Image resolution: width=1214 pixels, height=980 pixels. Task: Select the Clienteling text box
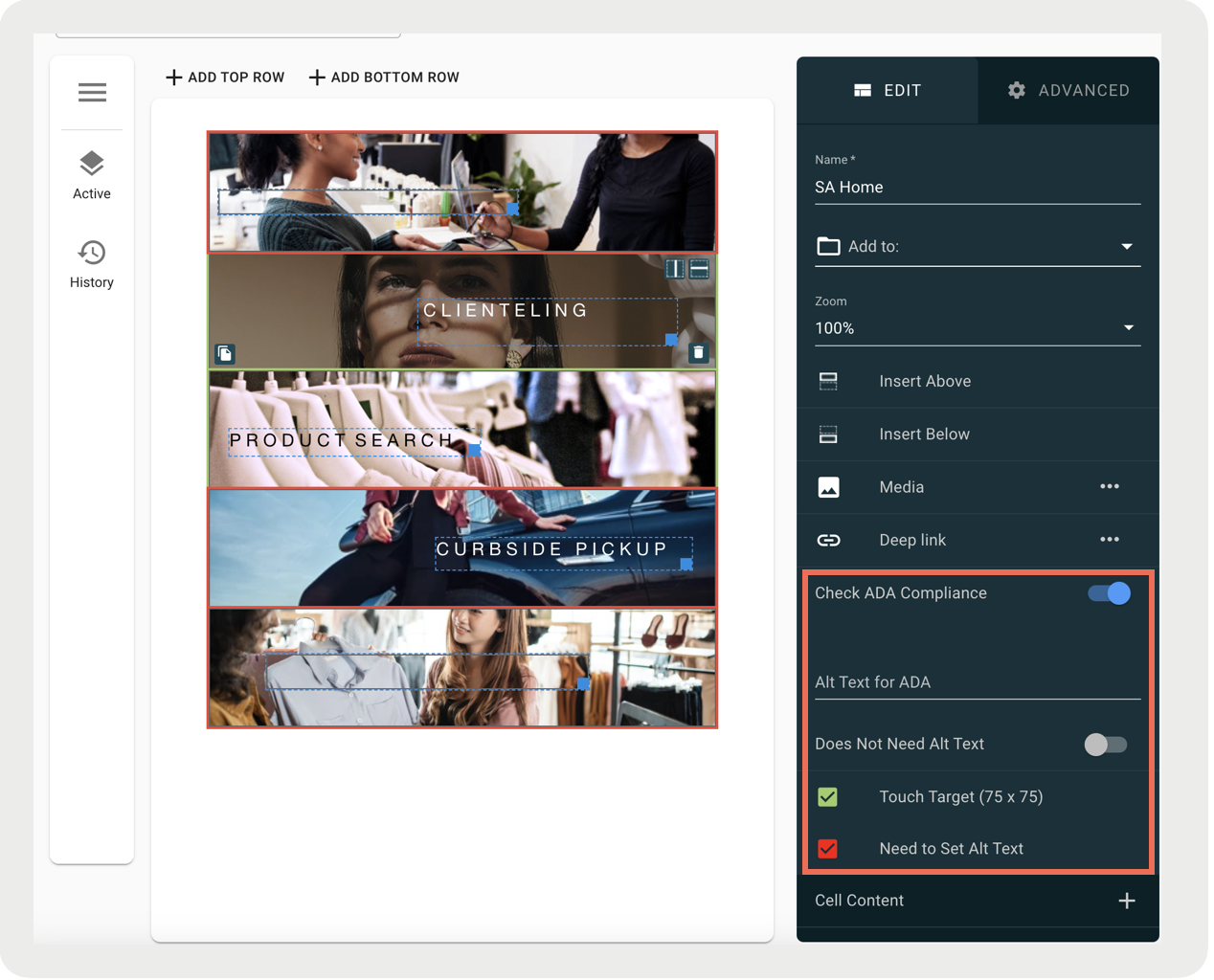click(548, 322)
